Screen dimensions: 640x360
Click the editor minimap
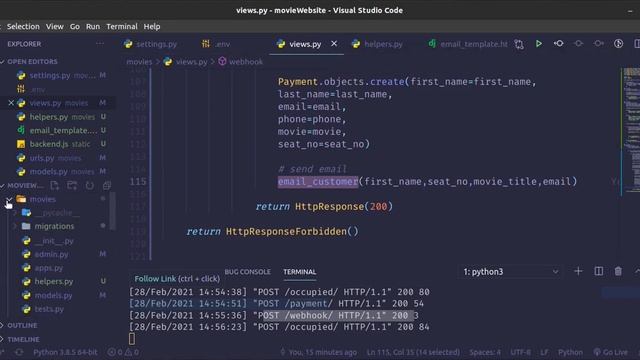point(631,131)
